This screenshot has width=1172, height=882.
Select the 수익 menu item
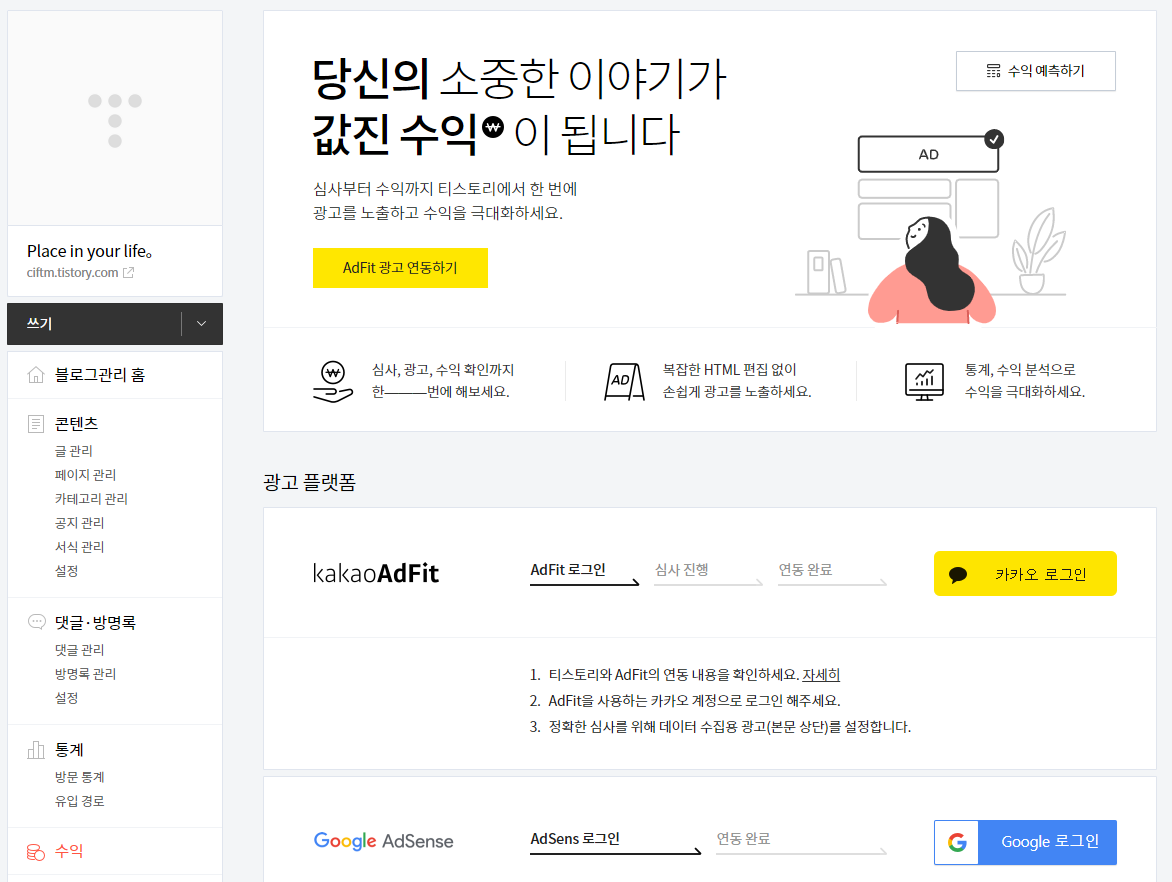[x=69, y=851]
